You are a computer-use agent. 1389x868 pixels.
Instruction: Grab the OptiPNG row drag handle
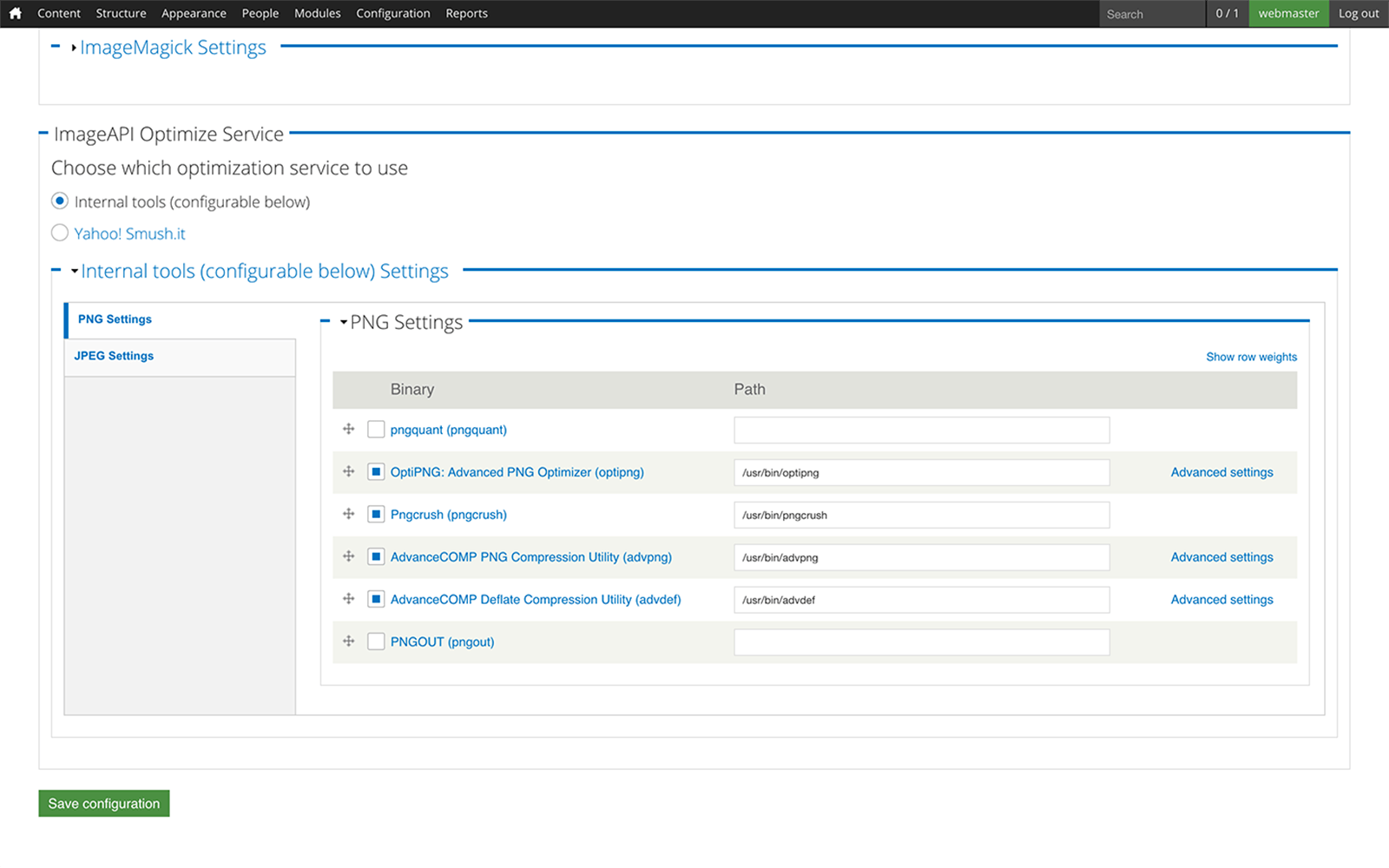point(349,471)
